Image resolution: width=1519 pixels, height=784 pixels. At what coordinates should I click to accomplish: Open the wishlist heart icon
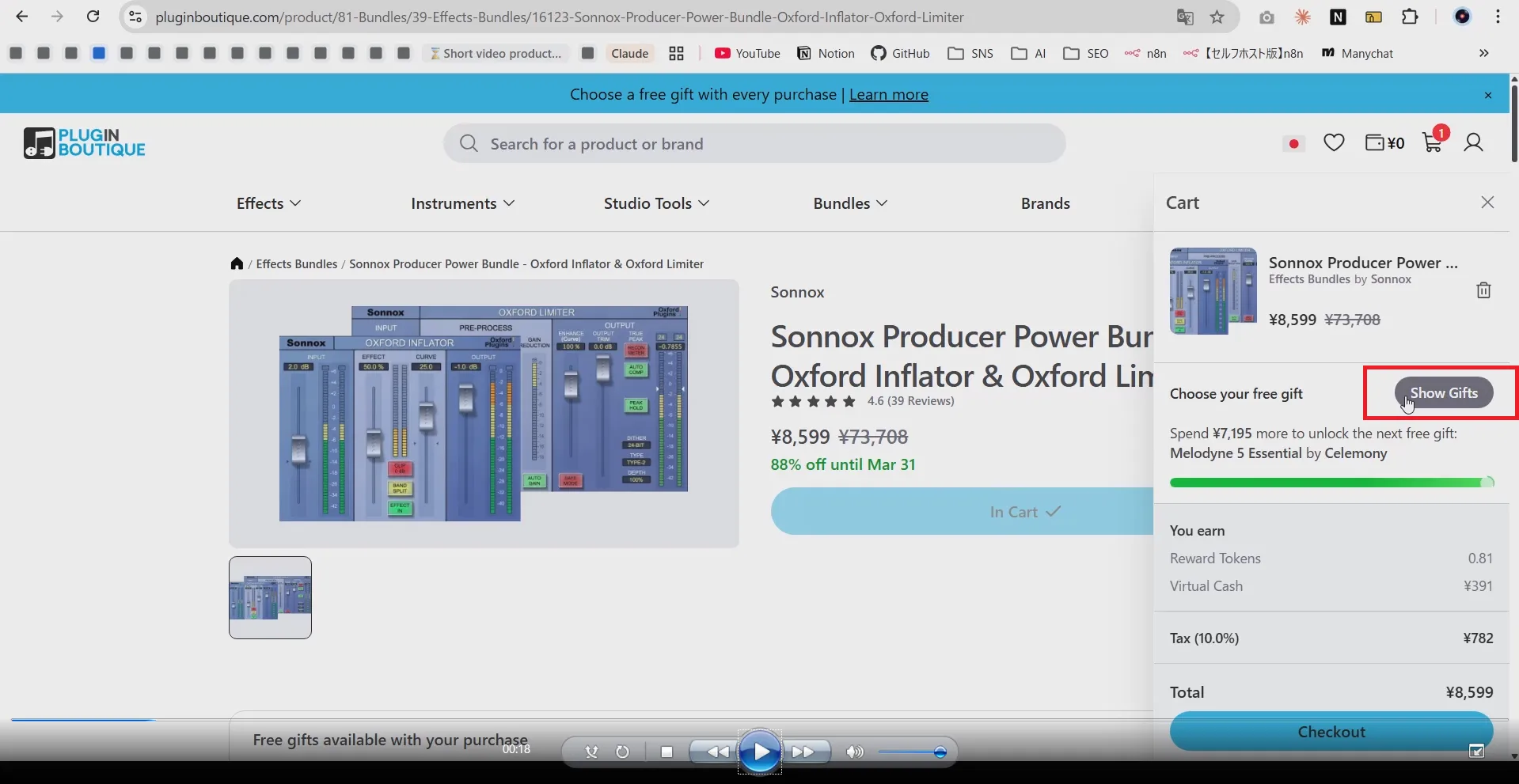click(x=1334, y=143)
